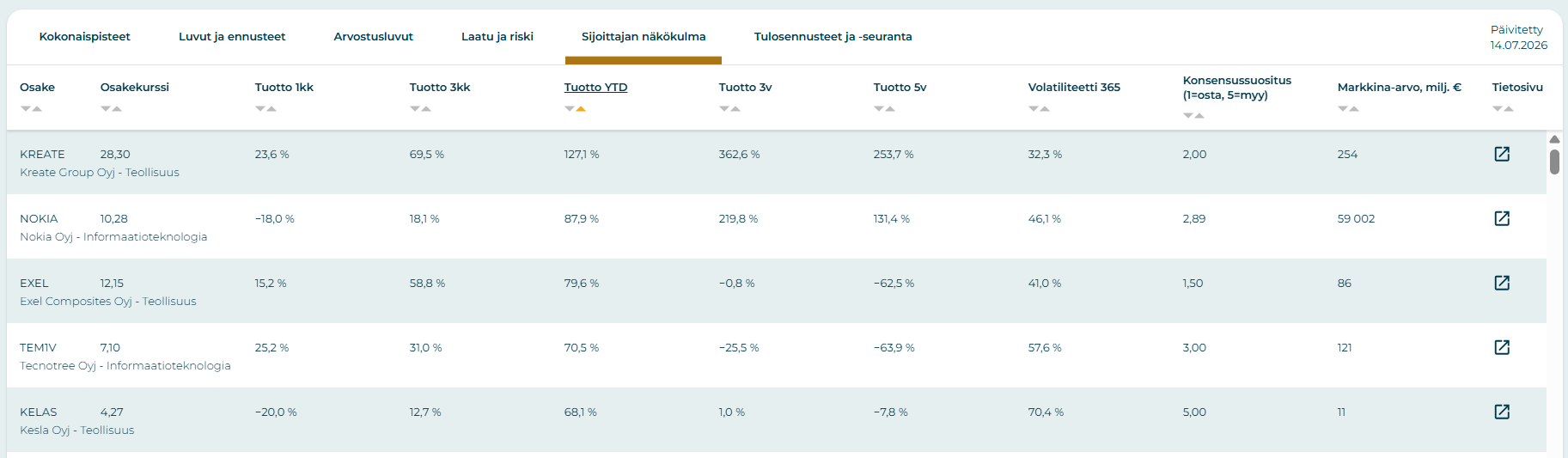Image resolution: width=1568 pixels, height=458 pixels.
Task: Open the KELAS info page external link icon
Action: (1502, 412)
